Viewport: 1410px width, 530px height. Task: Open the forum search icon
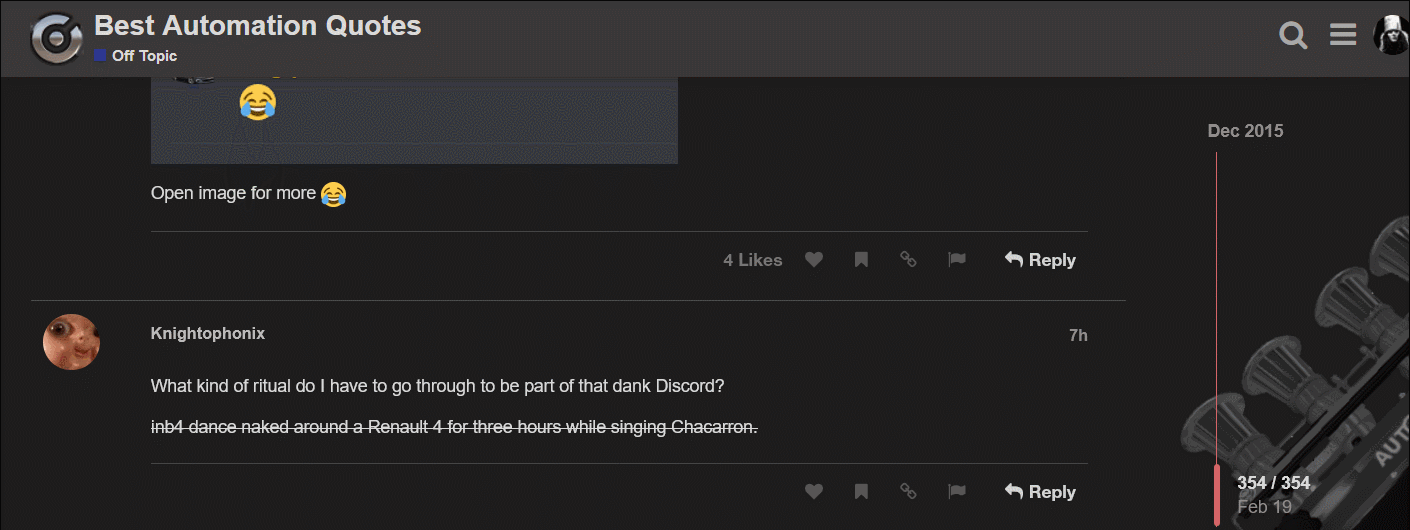pos(1293,37)
